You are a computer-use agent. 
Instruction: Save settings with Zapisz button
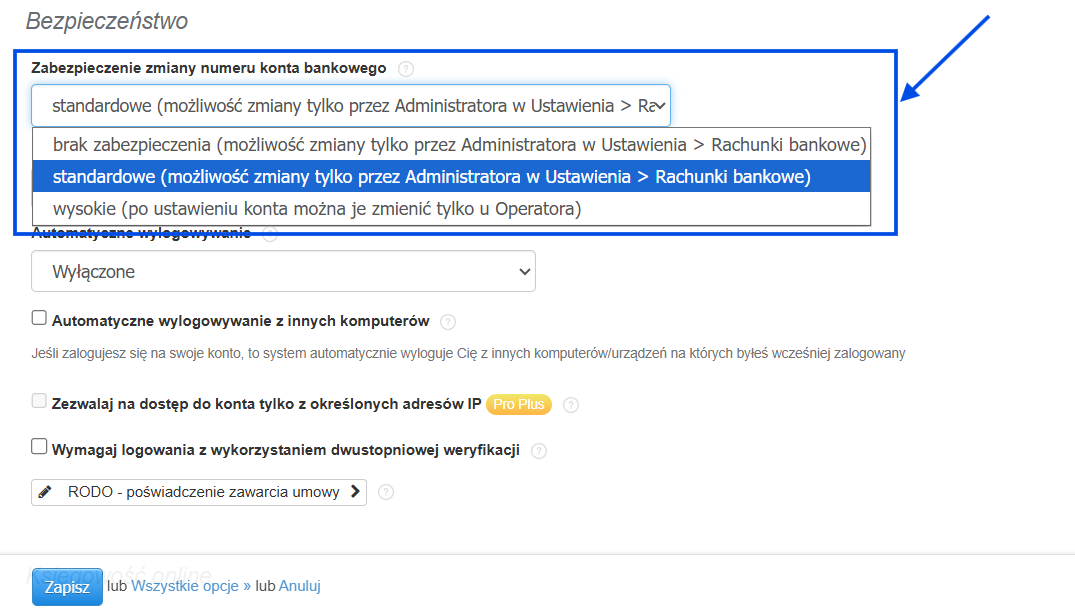(x=67, y=587)
